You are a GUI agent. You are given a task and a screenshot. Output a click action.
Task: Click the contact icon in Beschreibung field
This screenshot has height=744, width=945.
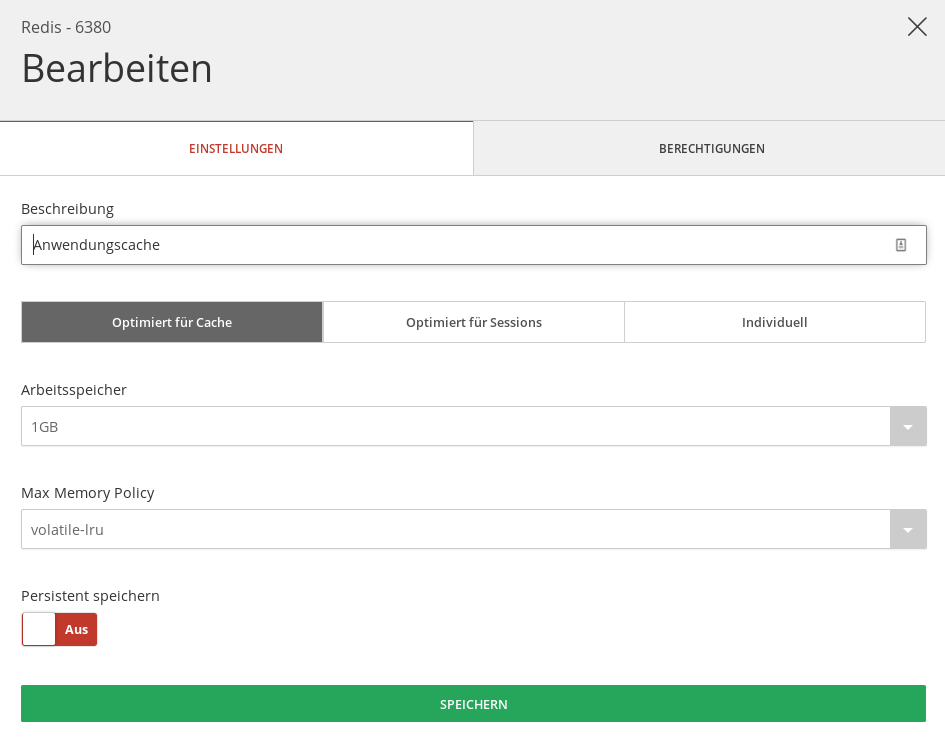[x=900, y=245]
